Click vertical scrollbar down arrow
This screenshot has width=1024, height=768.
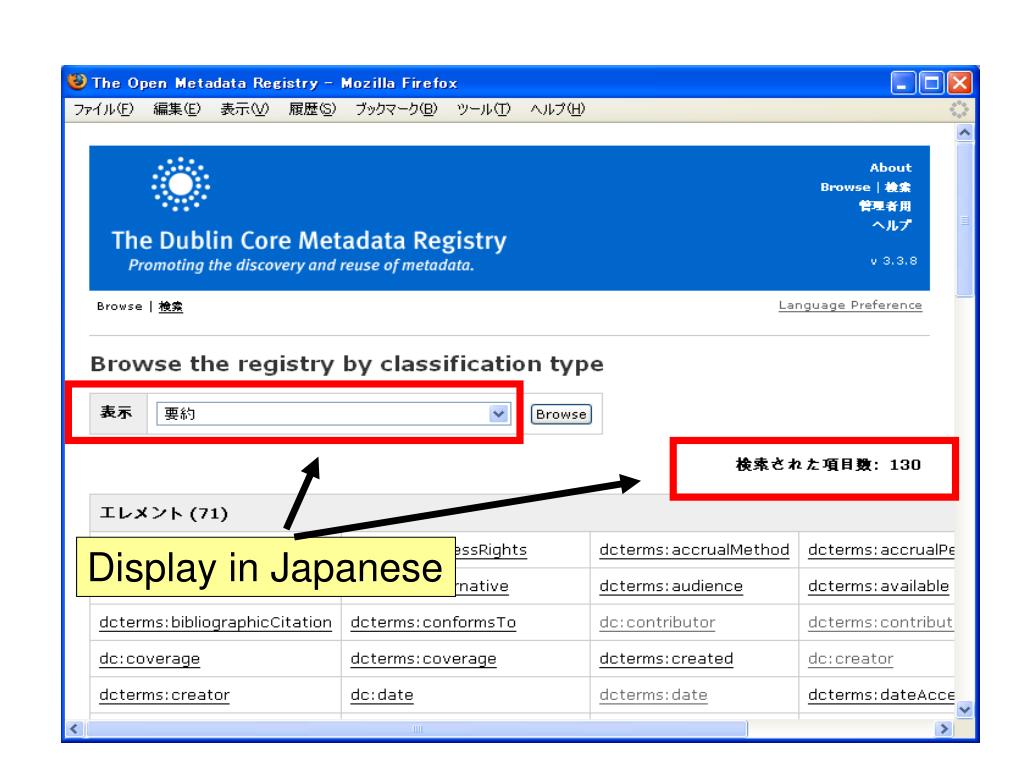pyautogui.click(x=965, y=709)
